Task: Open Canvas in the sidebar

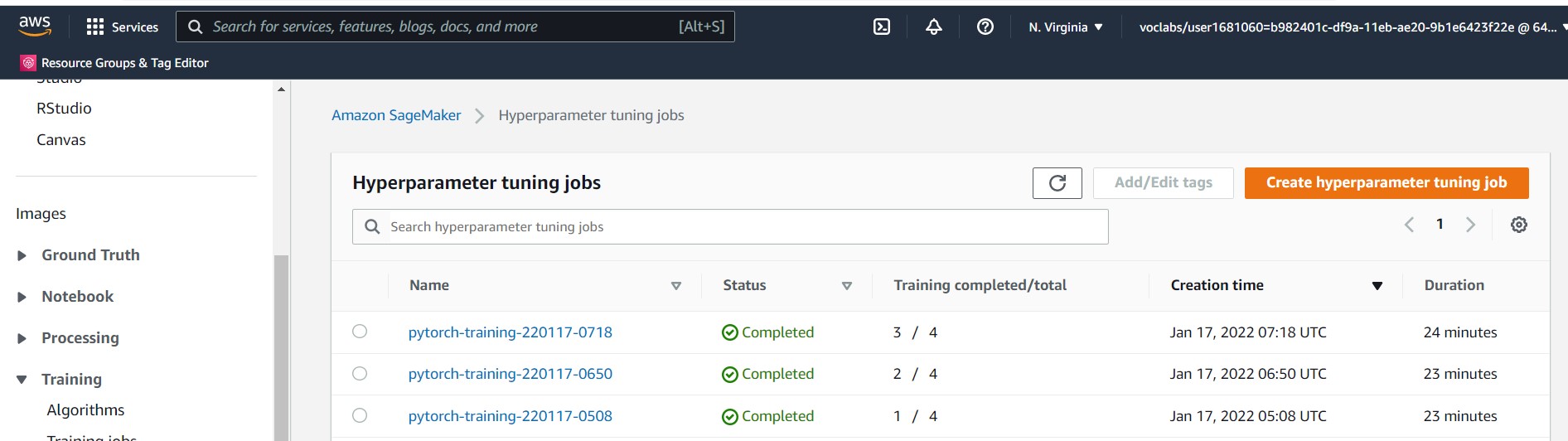Action: pyautogui.click(x=61, y=140)
